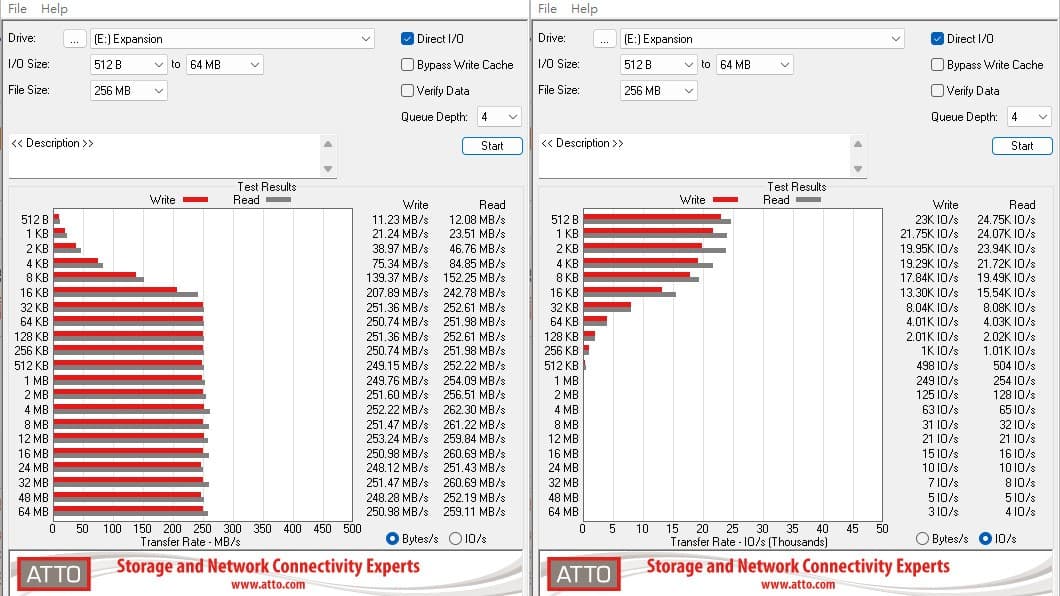Click description scroll down arrow in left window
The height and width of the screenshot is (596, 1060).
[328, 169]
